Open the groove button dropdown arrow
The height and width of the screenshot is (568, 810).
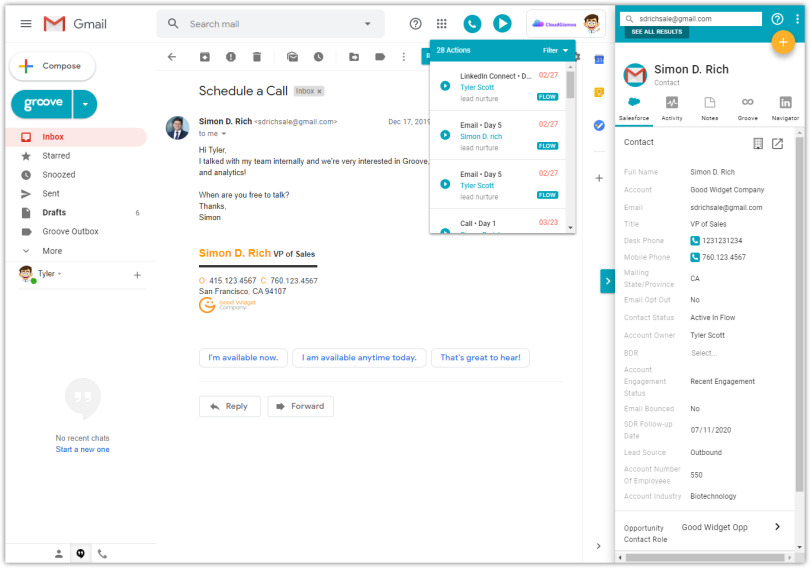[x=85, y=104]
